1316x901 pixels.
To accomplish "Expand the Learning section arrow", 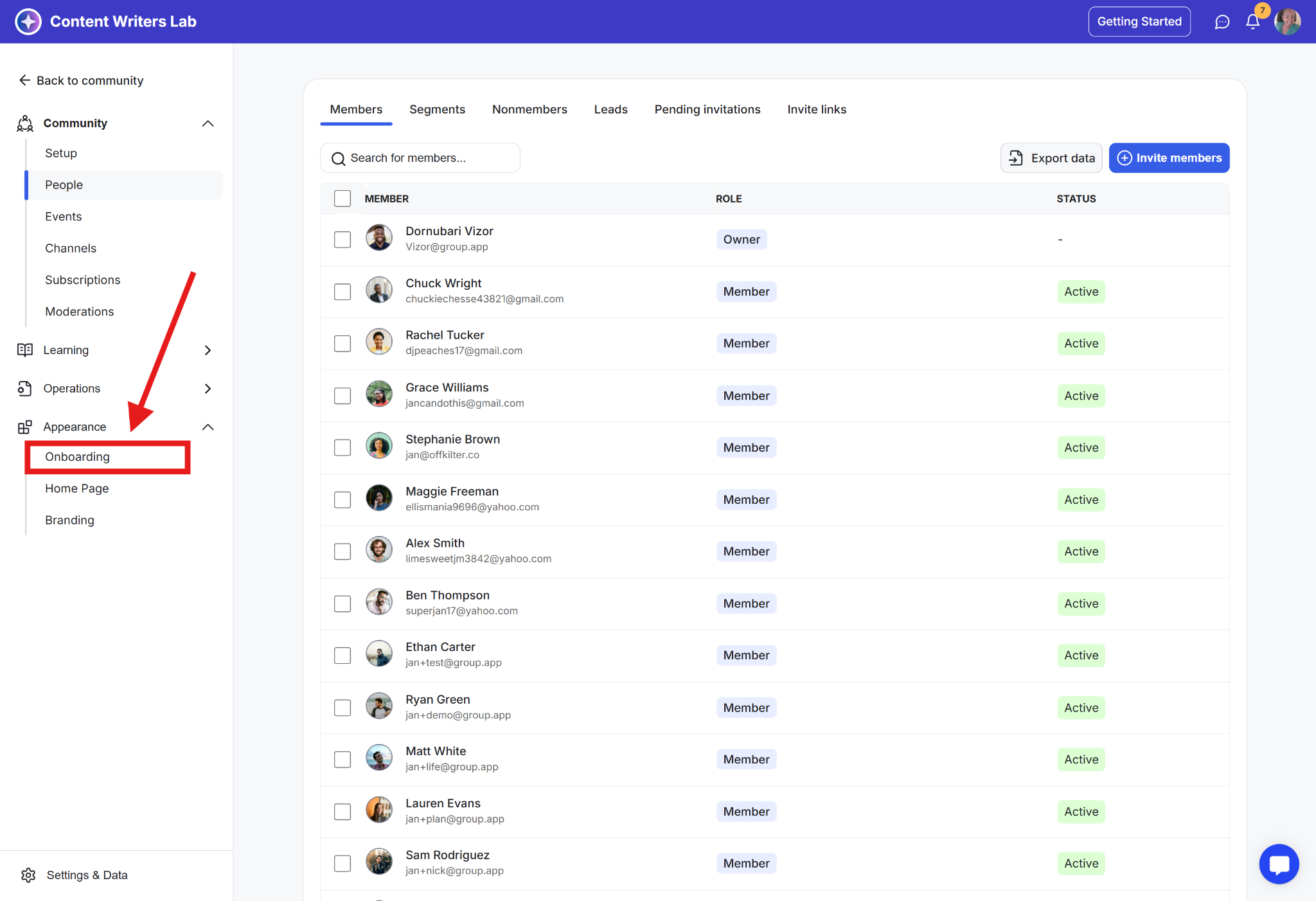I will pos(208,350).
